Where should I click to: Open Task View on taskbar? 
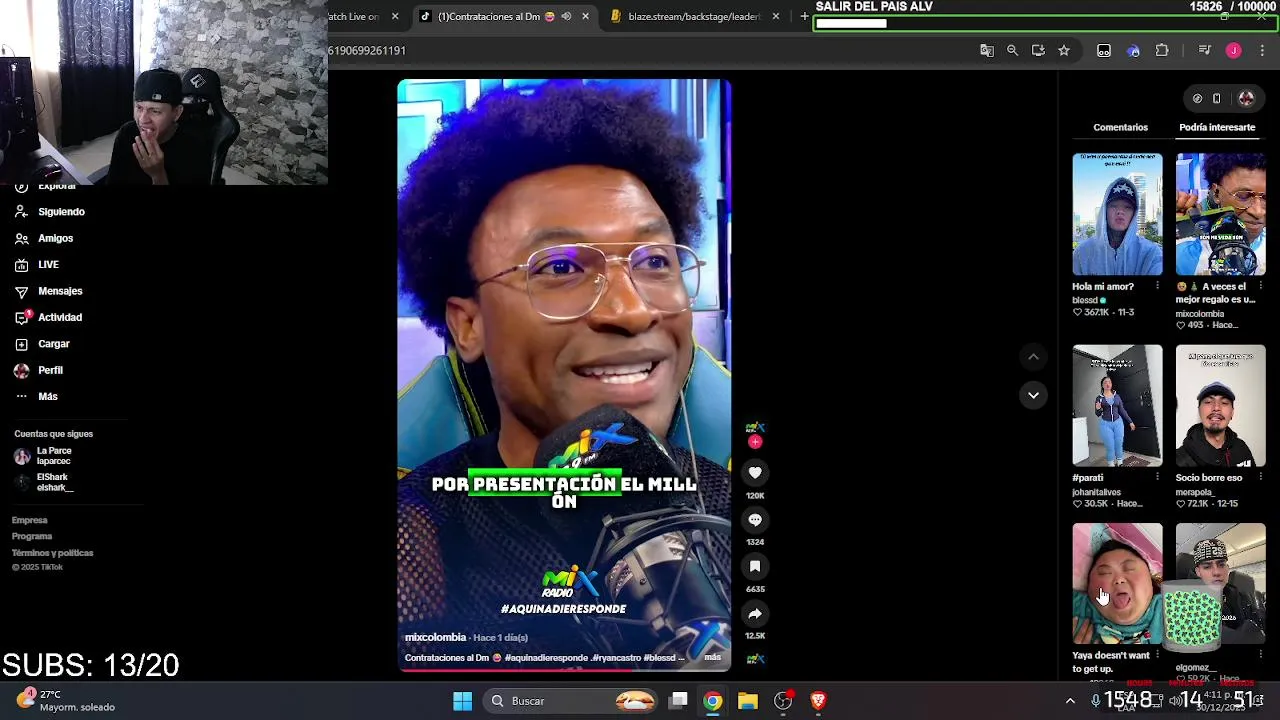[x=678, y=701]
